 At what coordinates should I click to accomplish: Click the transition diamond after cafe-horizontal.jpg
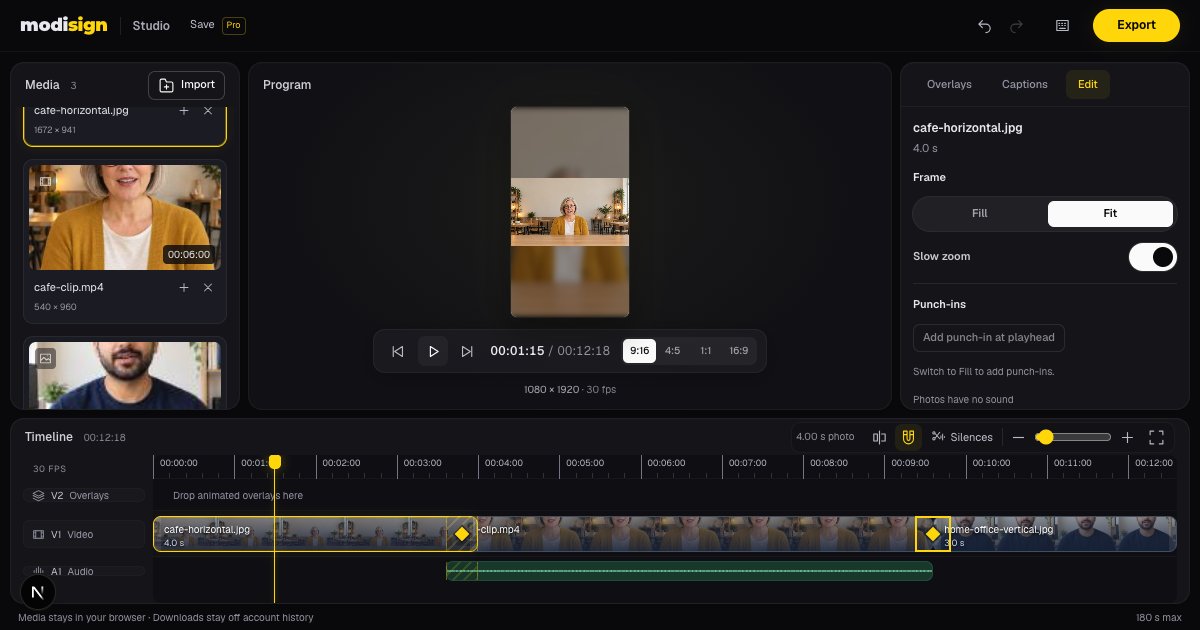462,534
